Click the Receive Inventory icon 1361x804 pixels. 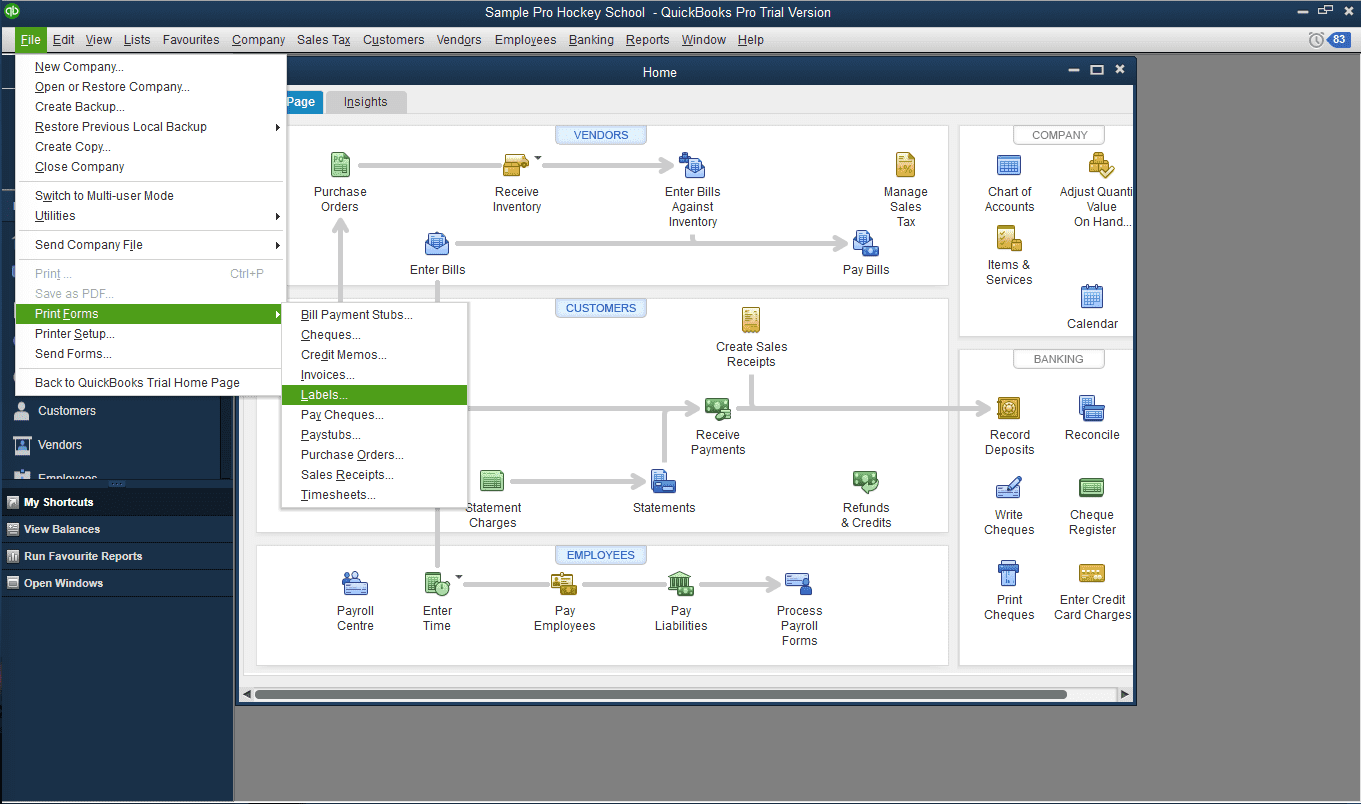[x=516, y=165]
